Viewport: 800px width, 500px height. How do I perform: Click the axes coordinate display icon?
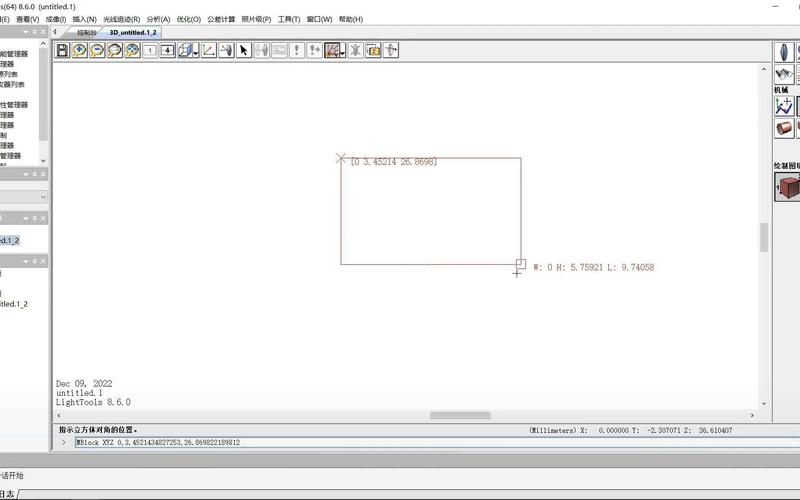point(208,50)
